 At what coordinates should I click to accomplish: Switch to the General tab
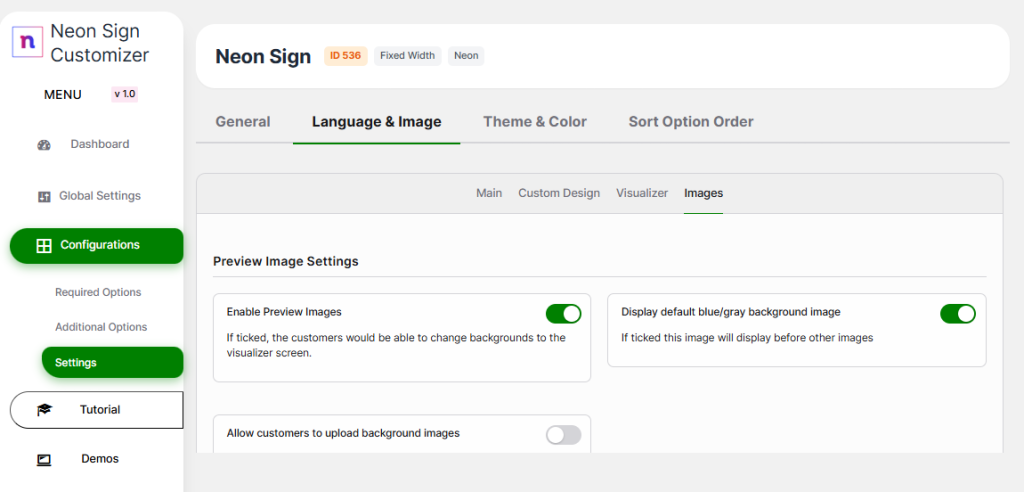(x=243, y=122)
